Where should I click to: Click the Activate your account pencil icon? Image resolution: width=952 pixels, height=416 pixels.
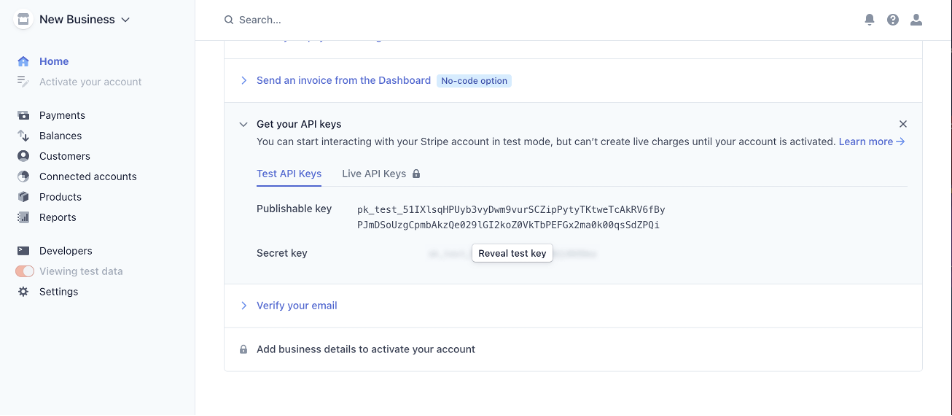pyautogui.click(x=23, y=81)
